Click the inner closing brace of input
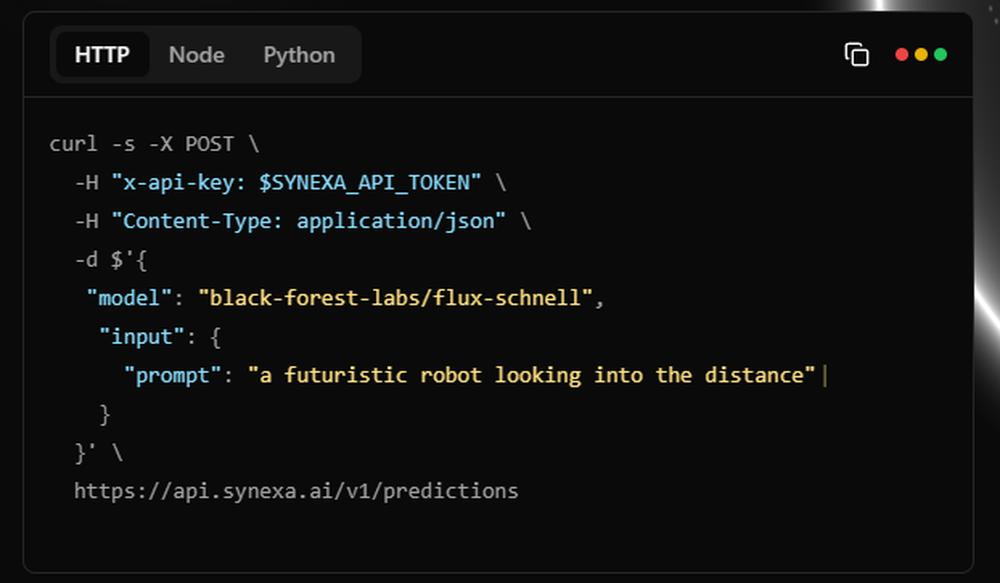This screenshot has width=1000, height=583. [105, 414]
